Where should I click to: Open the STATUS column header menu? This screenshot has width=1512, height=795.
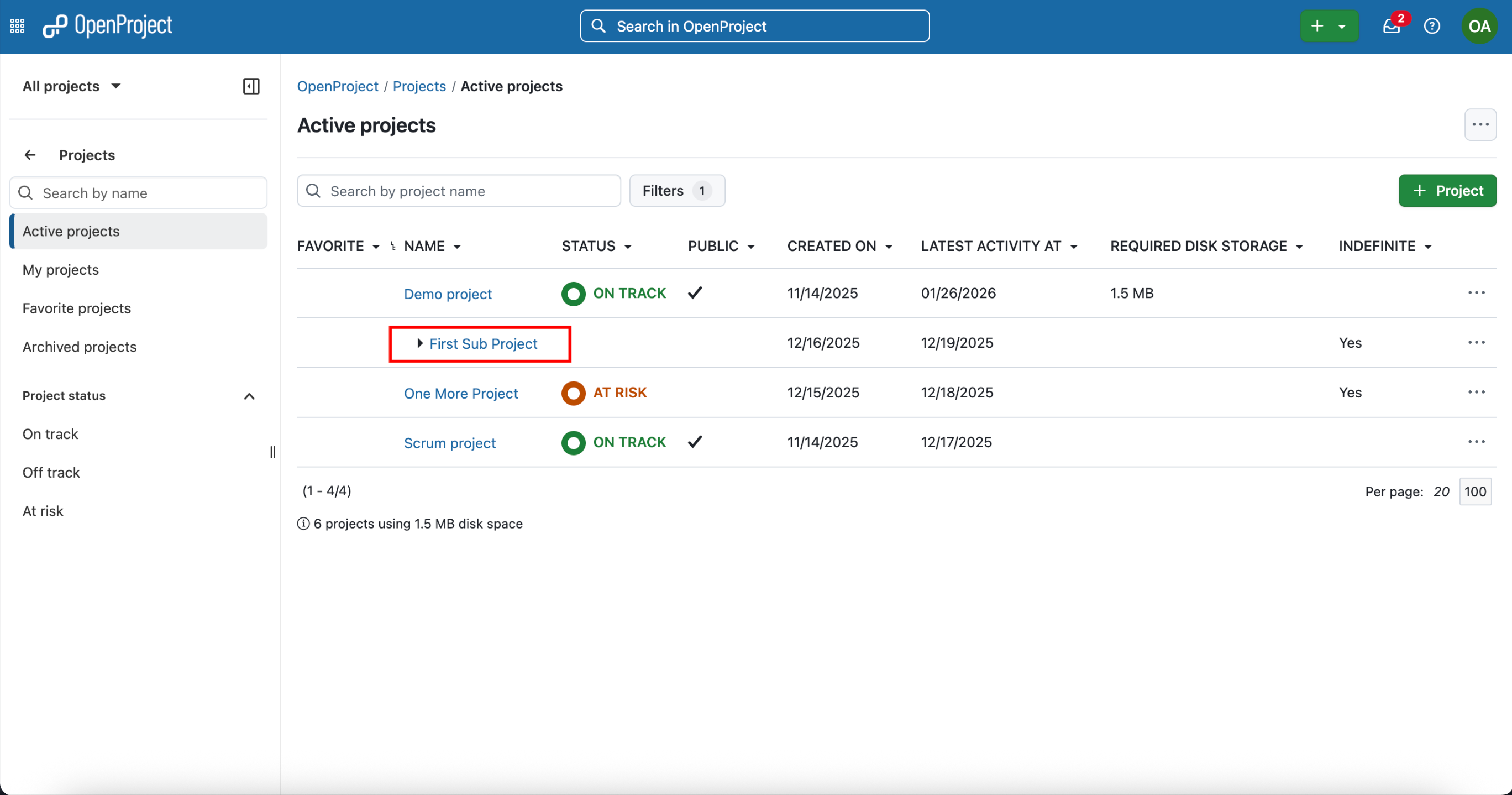[x=597, y=247]
